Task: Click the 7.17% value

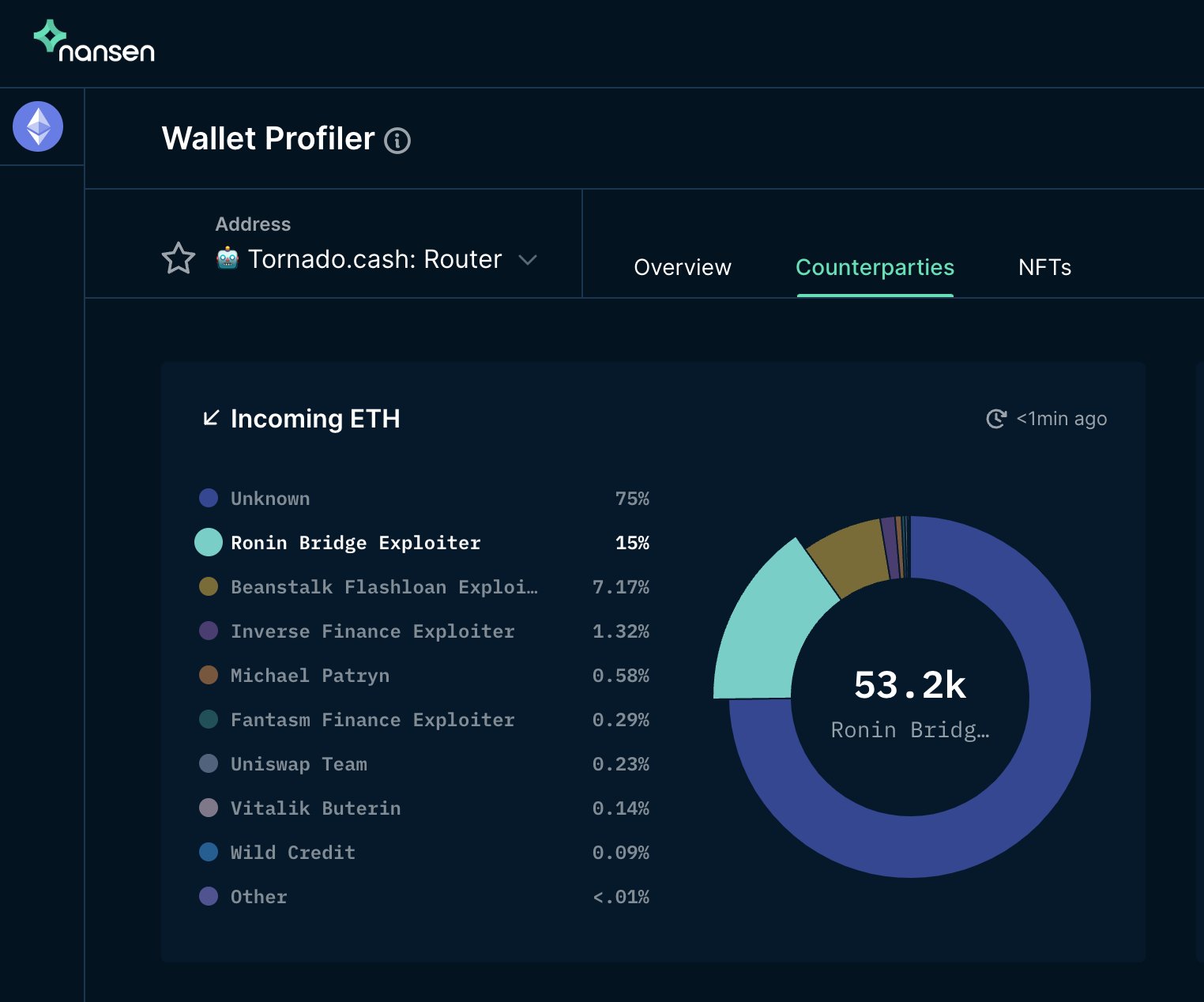Action: (x=621, y=587)
